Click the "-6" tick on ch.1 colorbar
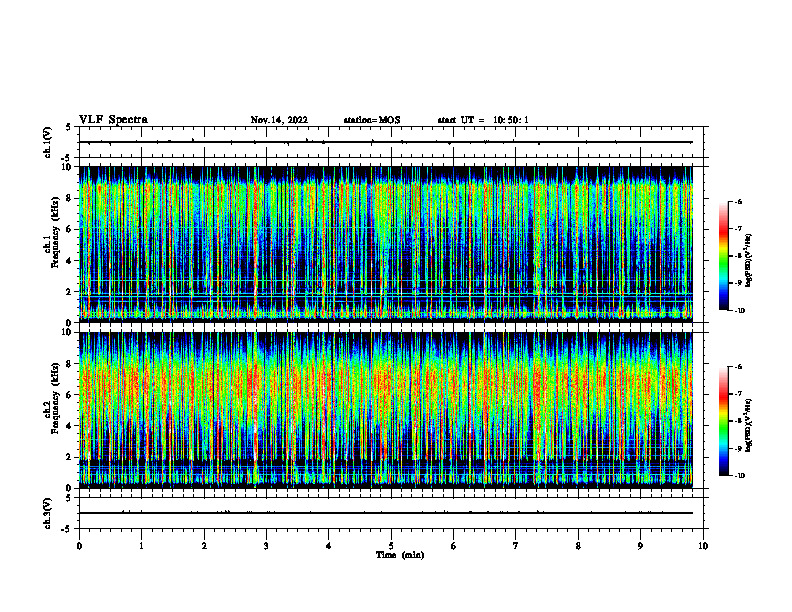Image resolution: width=792 pixels, height=612 pixels. pyautogui.click(x=738, y=202)
